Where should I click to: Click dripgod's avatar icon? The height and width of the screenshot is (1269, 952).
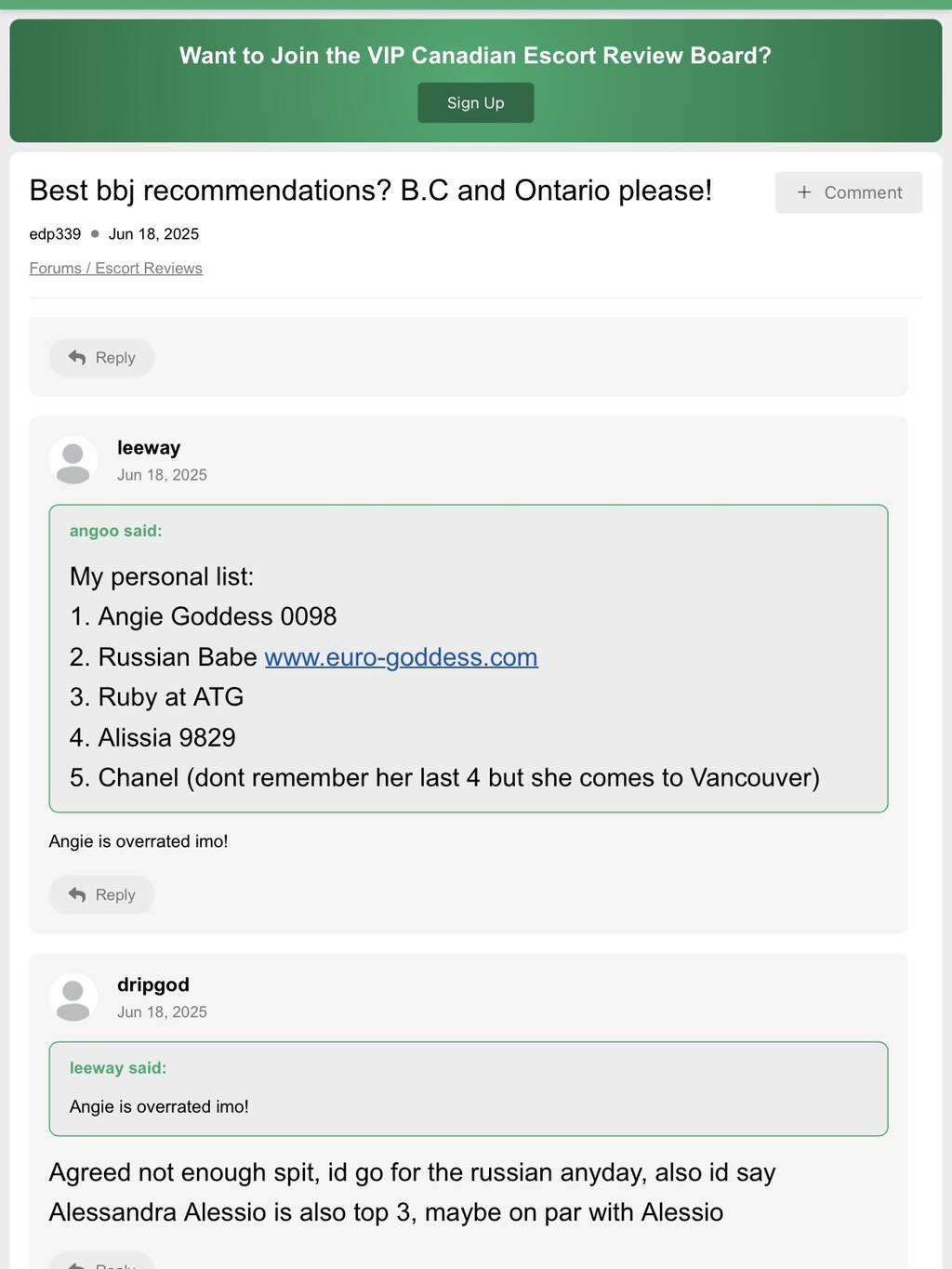tap(73, 998)
